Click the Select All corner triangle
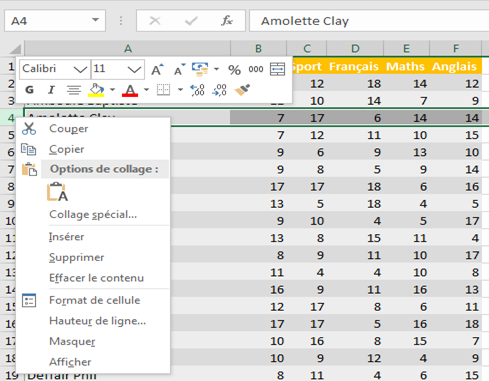The height and width of the screenshot is (381, 489). point(15,49)
